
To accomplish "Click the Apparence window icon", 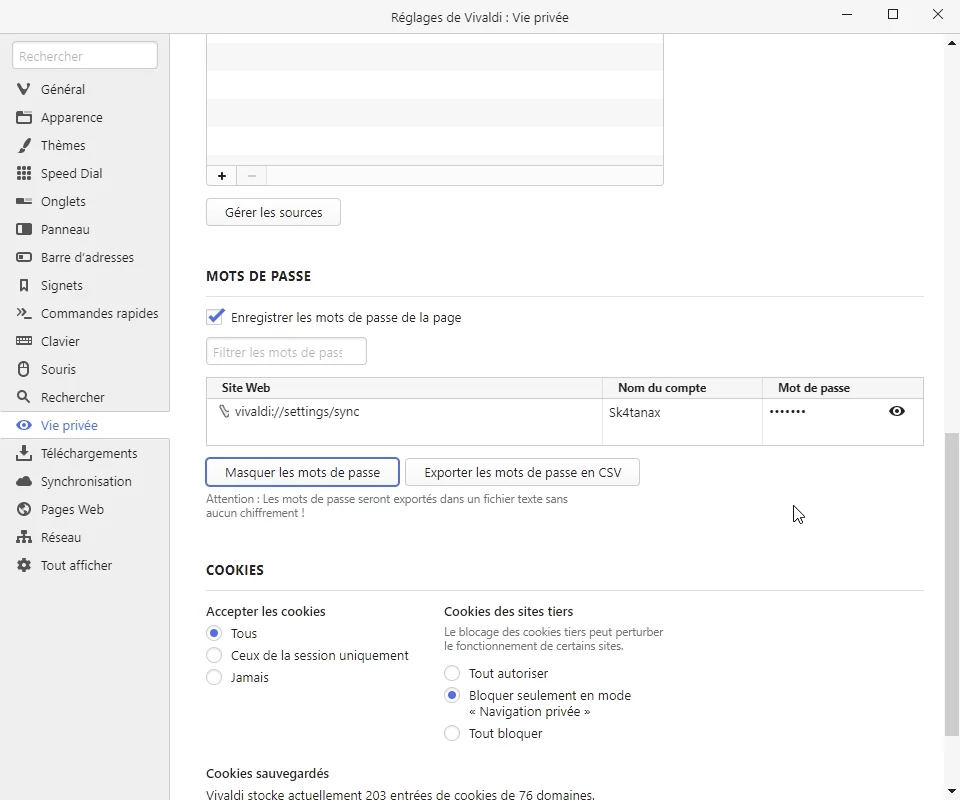I will tap(24, 118).
